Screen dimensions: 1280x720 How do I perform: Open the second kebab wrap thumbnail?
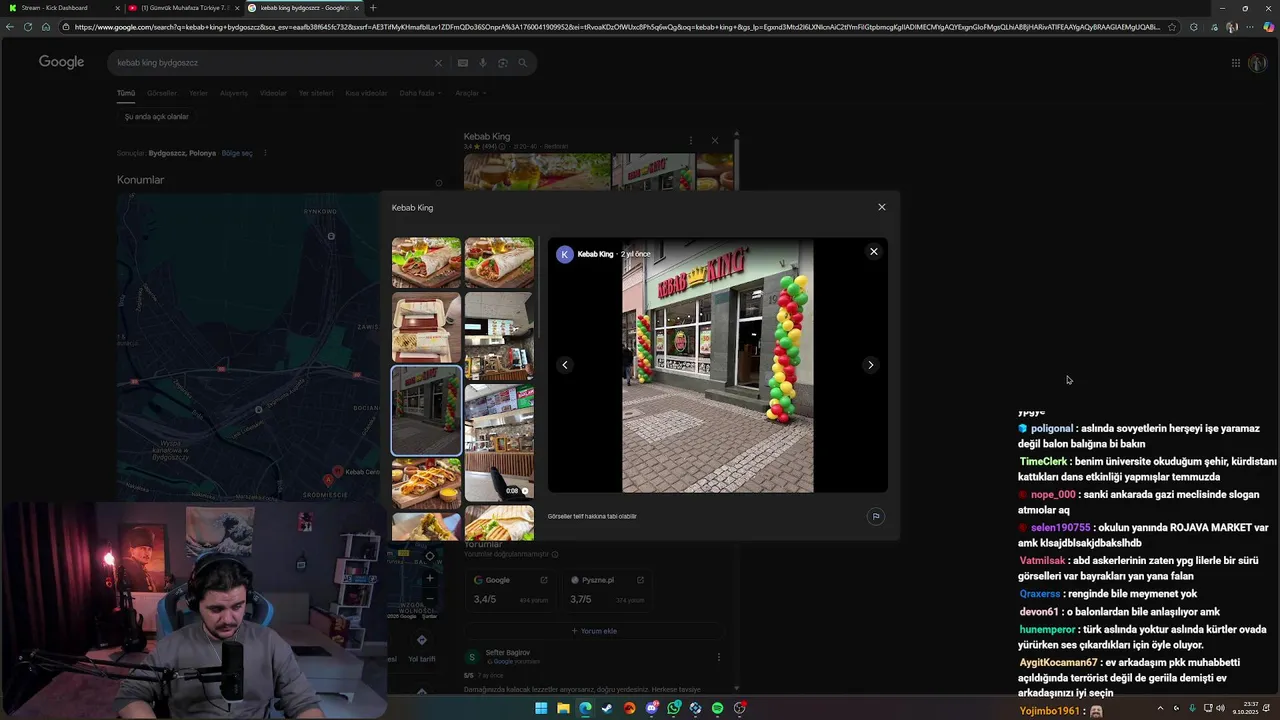(499, 262)
